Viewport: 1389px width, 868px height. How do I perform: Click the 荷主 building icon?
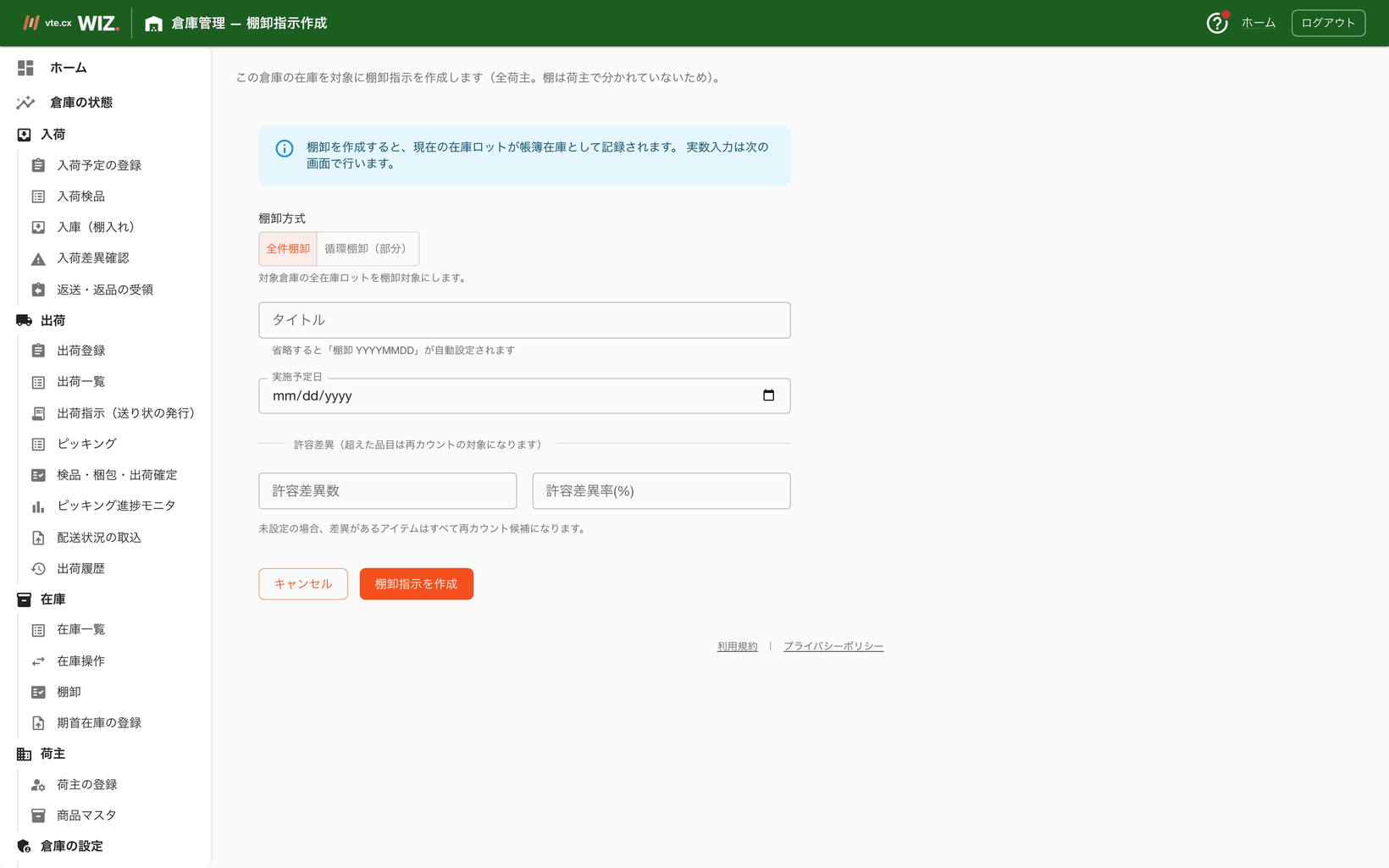[24, 754]
